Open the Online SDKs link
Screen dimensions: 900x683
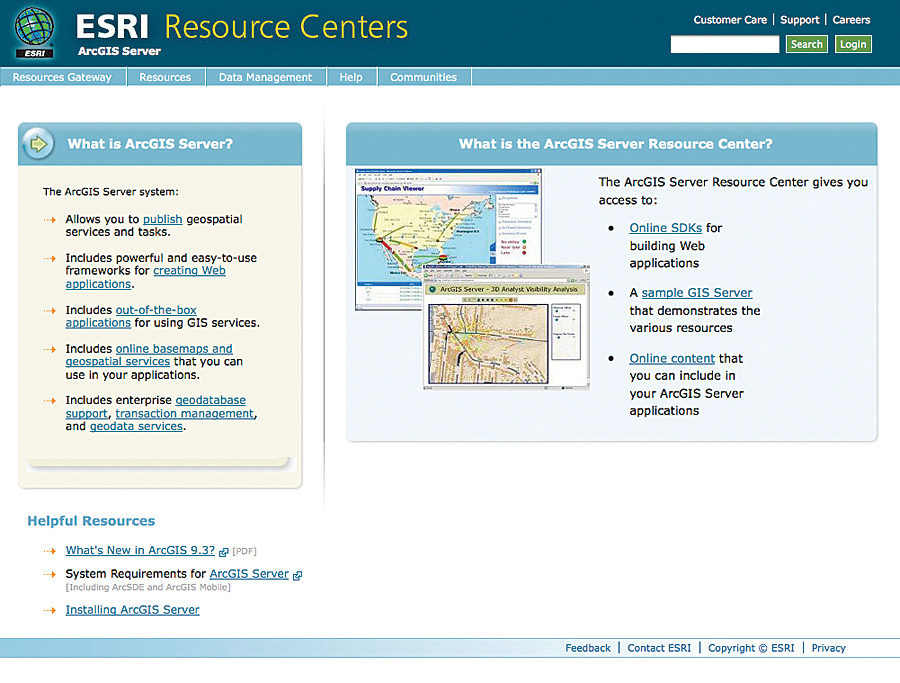pos(665,228)
